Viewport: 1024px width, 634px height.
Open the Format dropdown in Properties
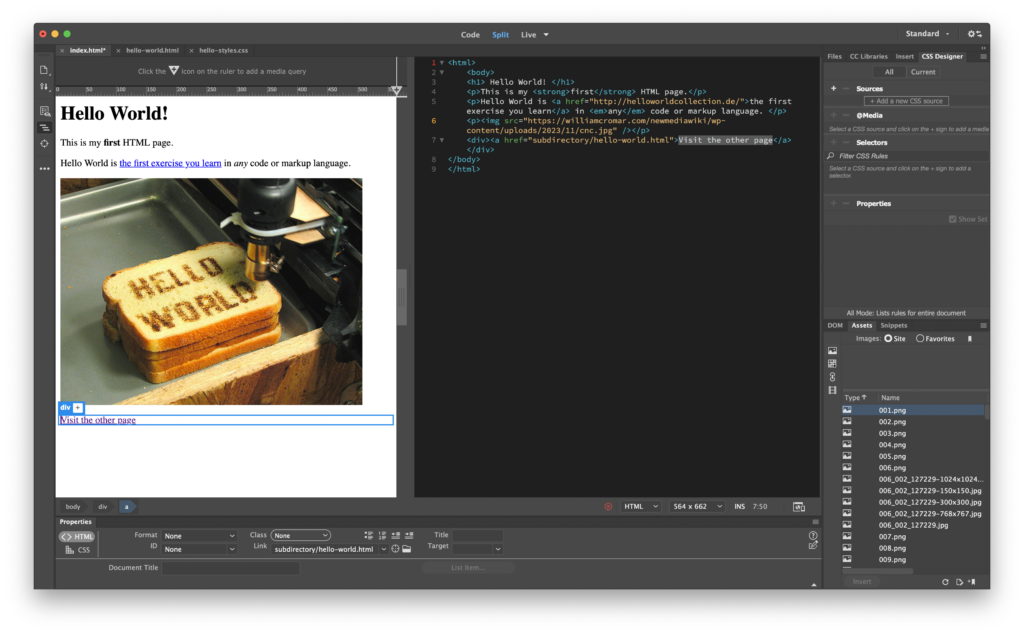(x=200, y=536)
